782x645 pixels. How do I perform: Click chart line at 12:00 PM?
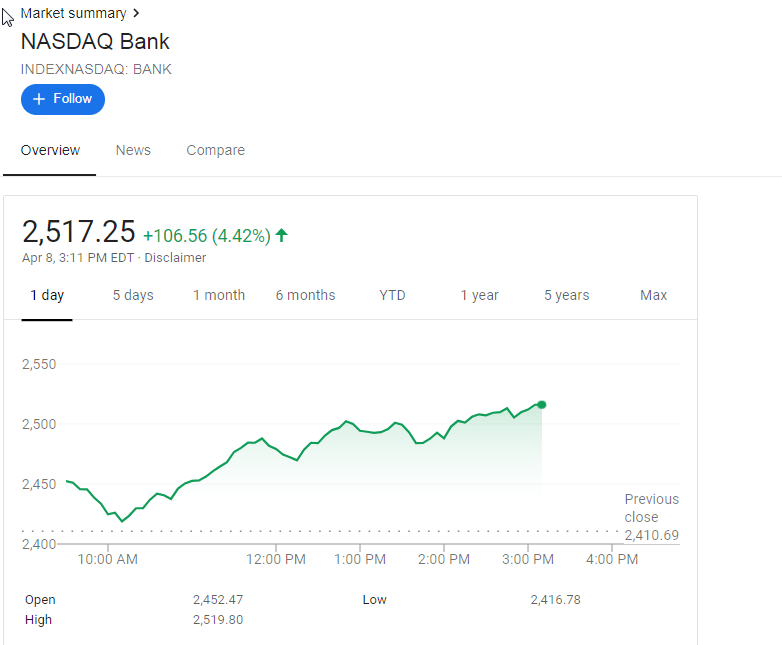(x=276, y=449)
